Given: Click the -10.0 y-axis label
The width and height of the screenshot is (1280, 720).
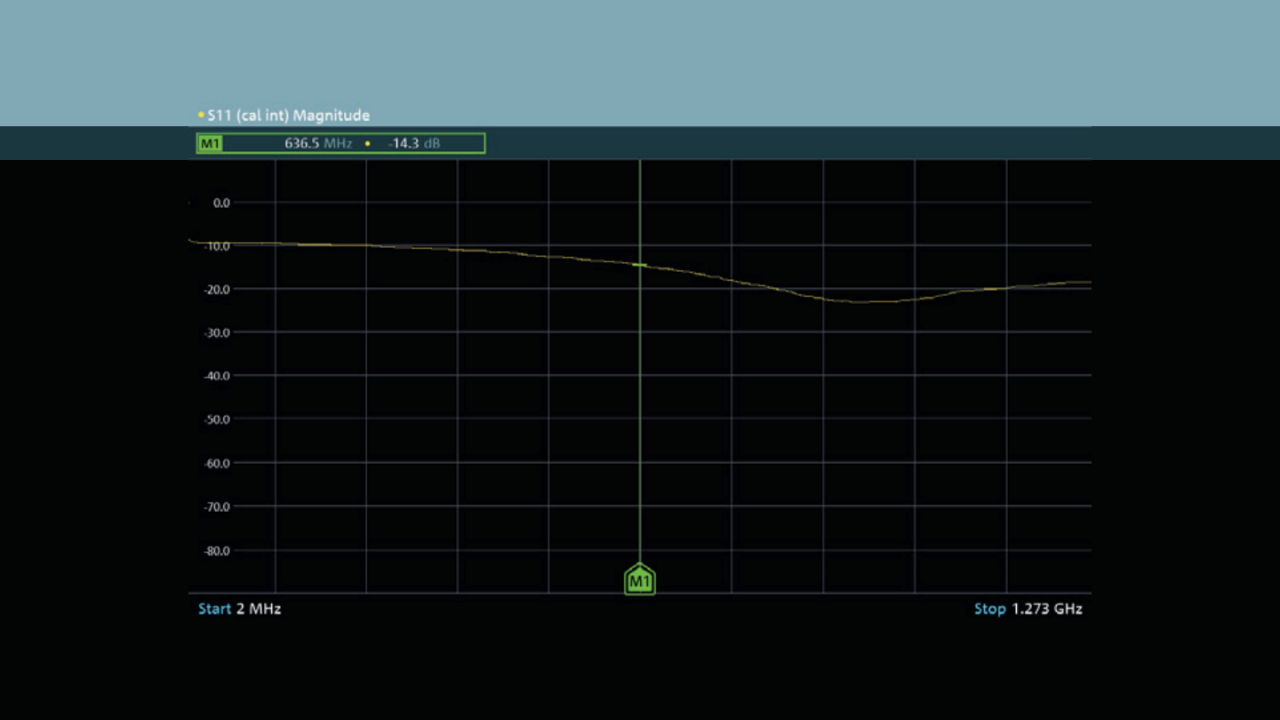Looking at the screenshot, I should click(219, 246).
